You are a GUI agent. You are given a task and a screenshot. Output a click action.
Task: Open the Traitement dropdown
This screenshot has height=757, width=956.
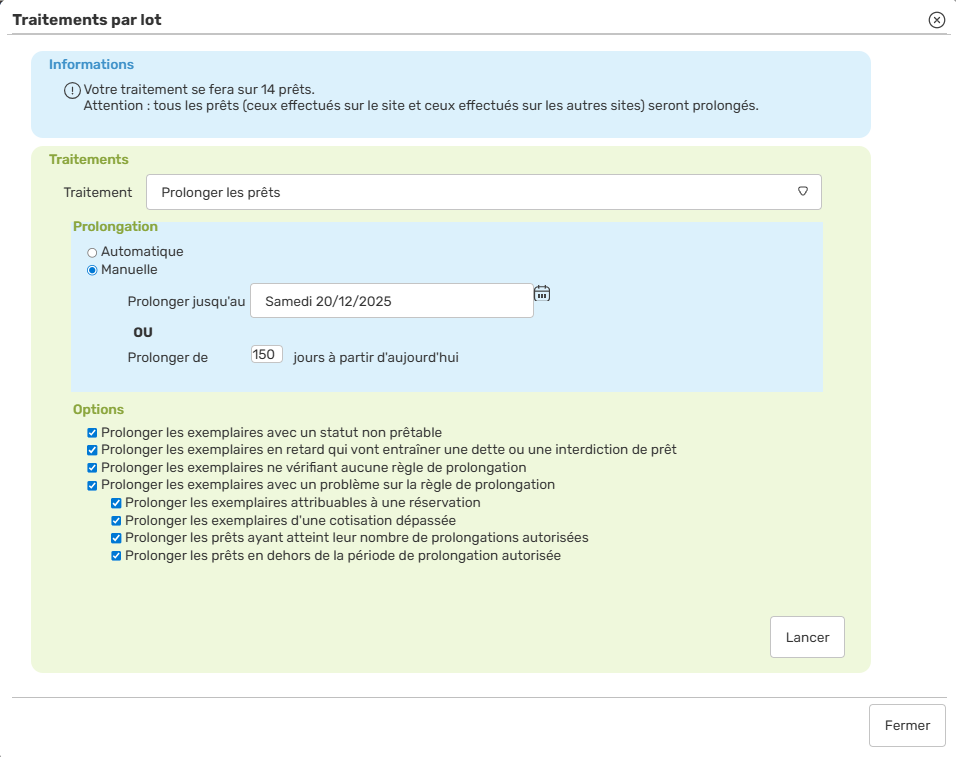click(483, 192)
